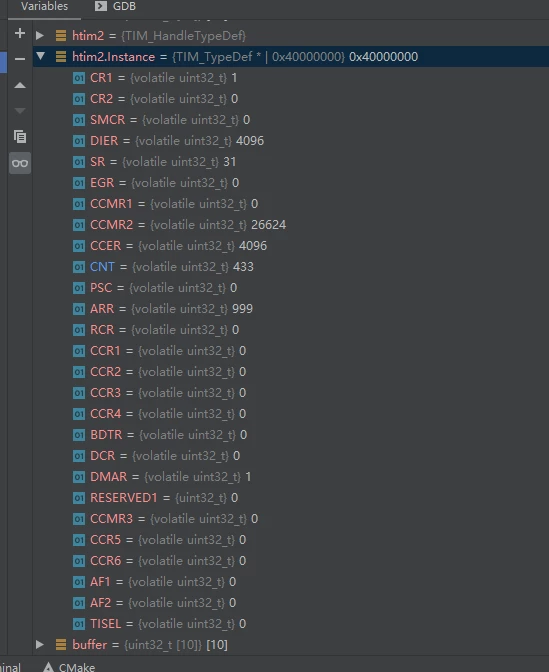This screenshot has width=549, height=672.
Task: Expand the htim2 variable node
Action: pos(40,35)
